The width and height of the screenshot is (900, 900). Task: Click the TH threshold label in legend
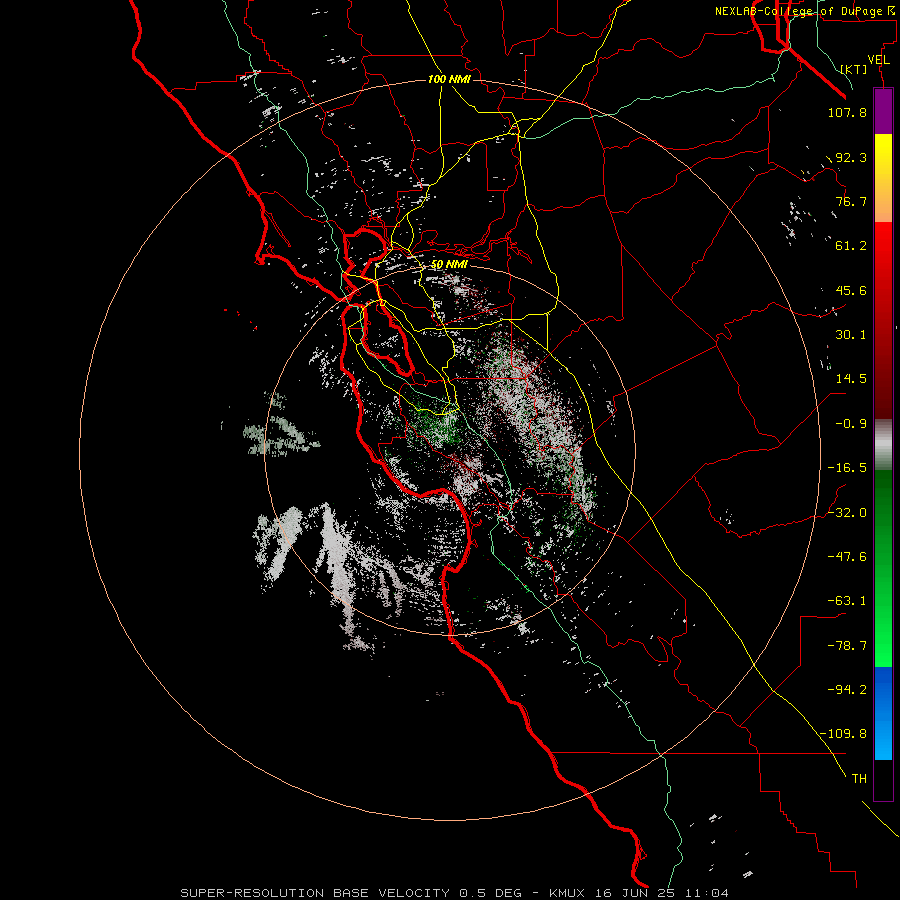[x=859, y=779]
